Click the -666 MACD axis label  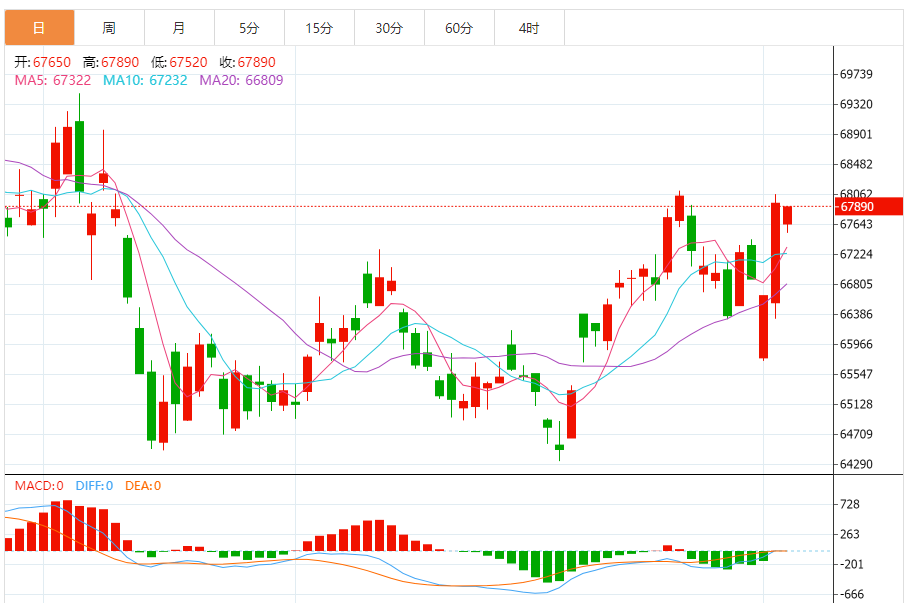(852, 594)
